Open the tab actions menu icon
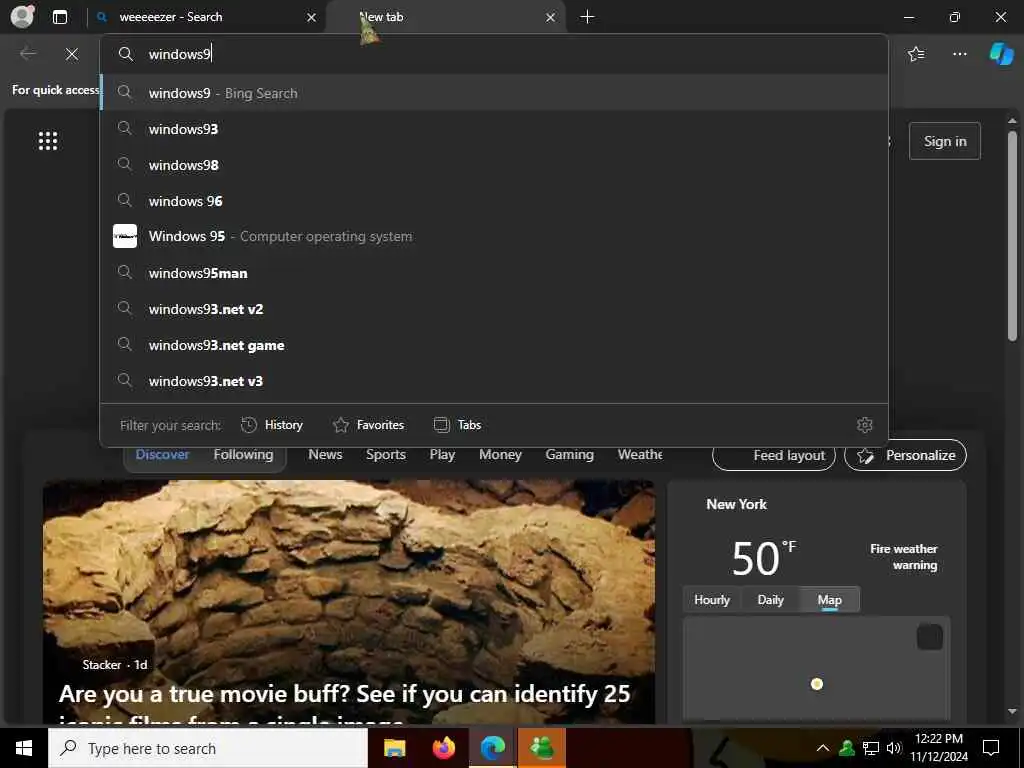The height and width of the screenshot is (768, 1024). click(x=60, y=17)
